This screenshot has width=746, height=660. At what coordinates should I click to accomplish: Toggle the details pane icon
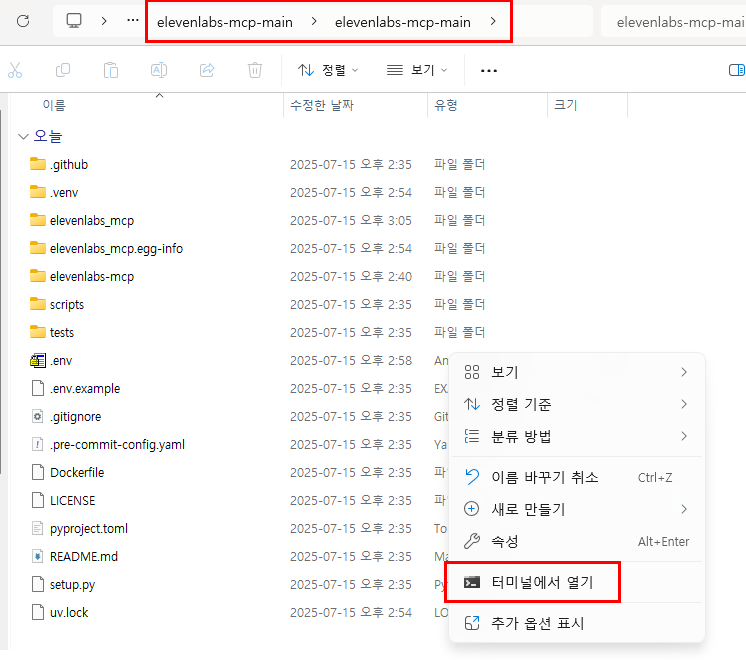click(x=737, y=70)
